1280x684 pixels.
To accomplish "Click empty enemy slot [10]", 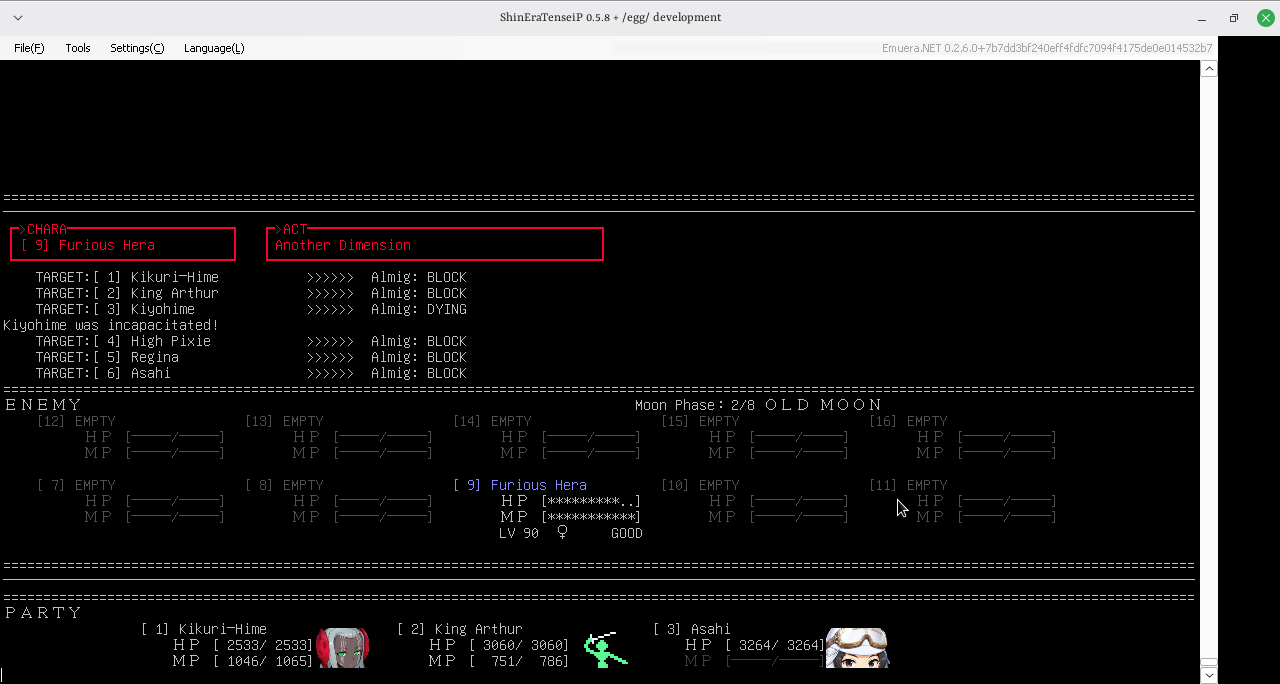I will [700, 485].
